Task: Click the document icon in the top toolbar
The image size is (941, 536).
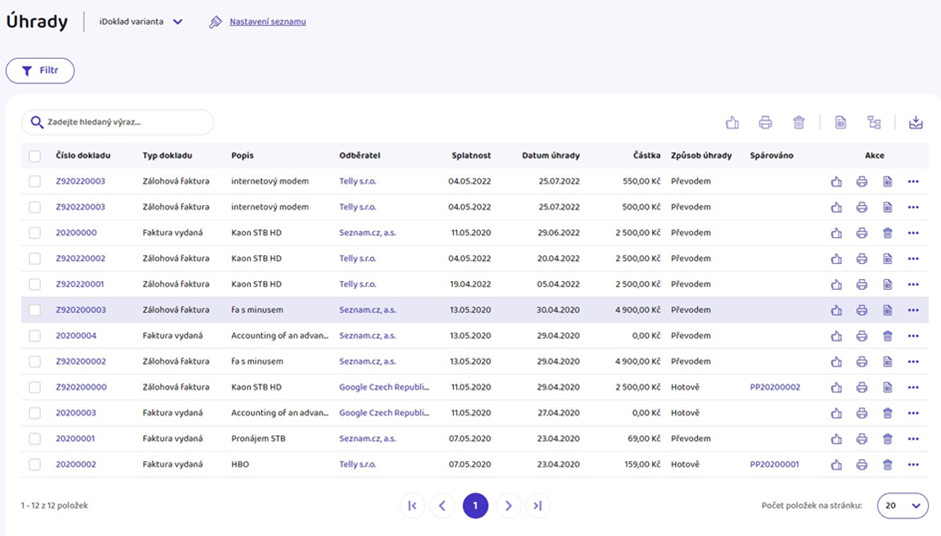Action: (x=841, y=122)
